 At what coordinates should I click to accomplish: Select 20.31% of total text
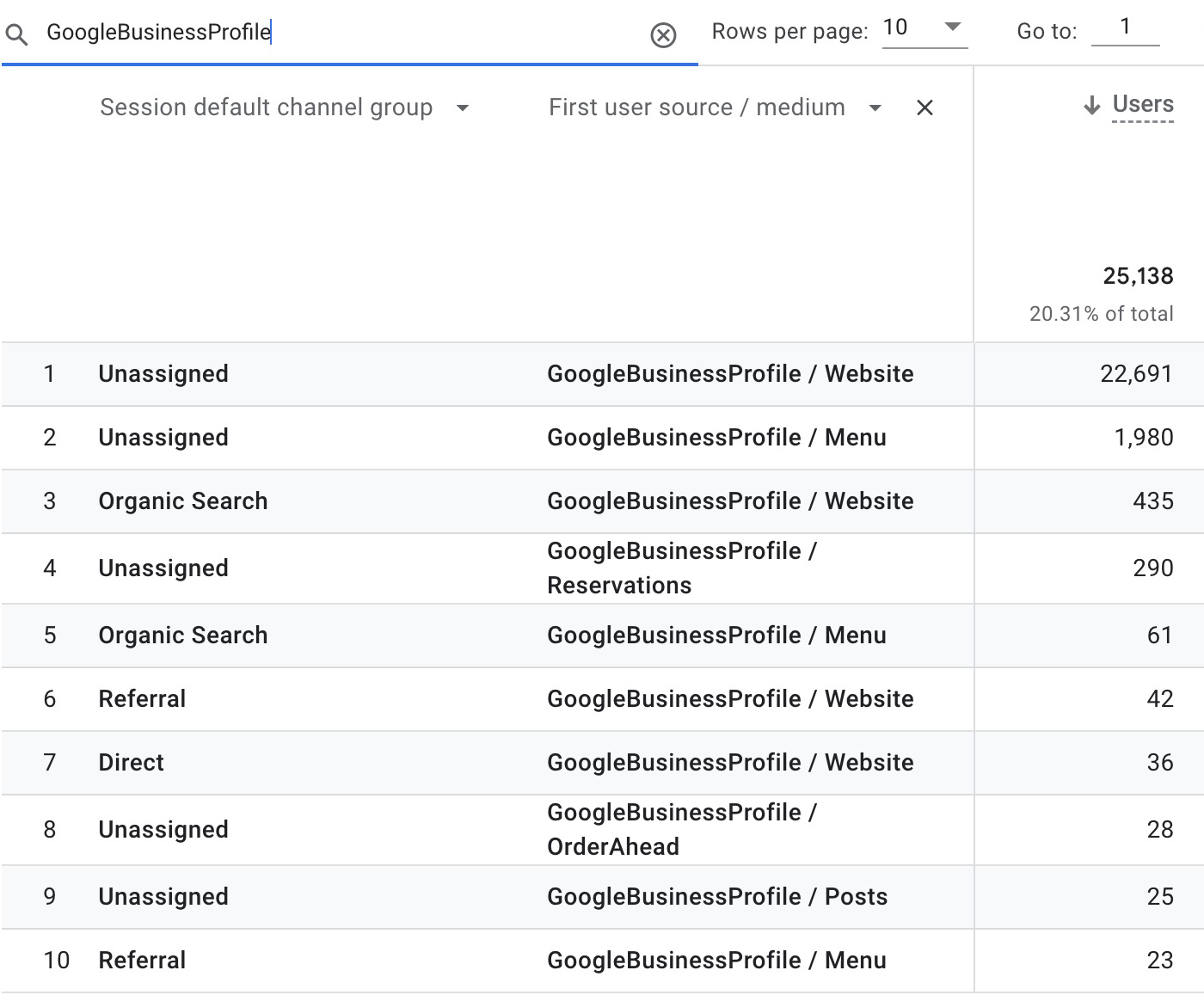pyautogui.click(x=1101, y=314)
